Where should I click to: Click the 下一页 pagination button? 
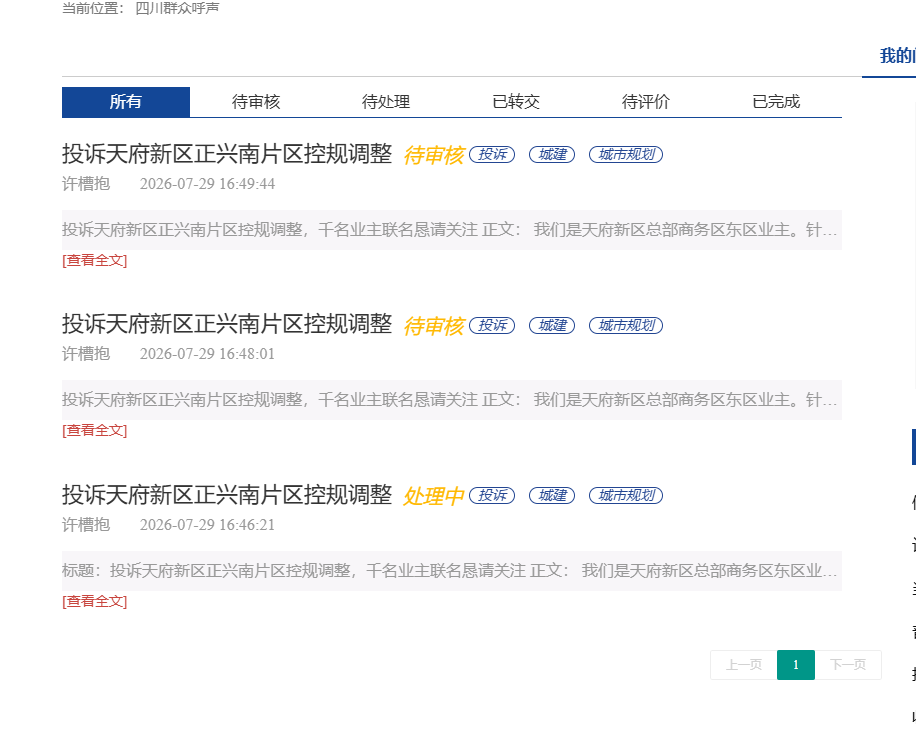[848, 665]
